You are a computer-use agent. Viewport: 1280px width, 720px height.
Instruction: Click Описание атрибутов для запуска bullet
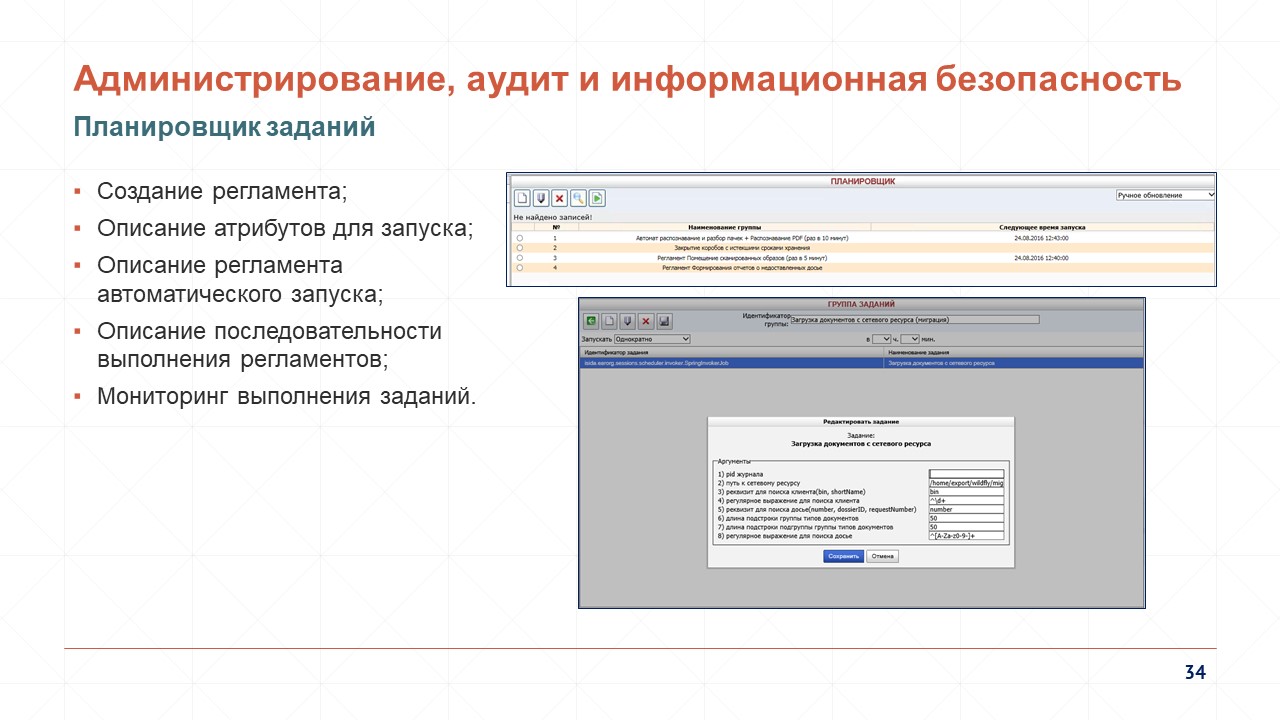[285, 227]
